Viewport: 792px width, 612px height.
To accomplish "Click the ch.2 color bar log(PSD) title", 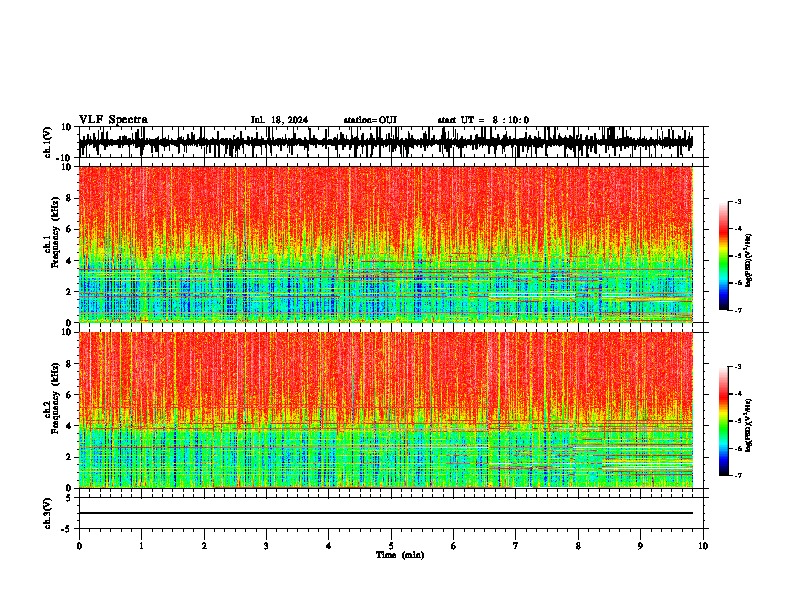I will (749, 425).
